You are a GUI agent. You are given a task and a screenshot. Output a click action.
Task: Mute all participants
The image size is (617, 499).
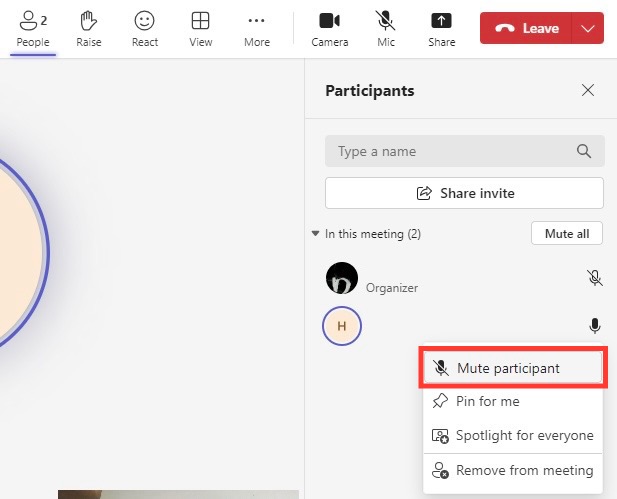point(567,233)
